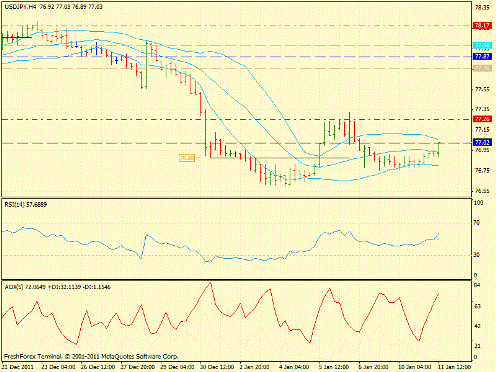496x372 pixels.
Task: Select the cyan dashed line at 77.98
Action: (237, 46)
